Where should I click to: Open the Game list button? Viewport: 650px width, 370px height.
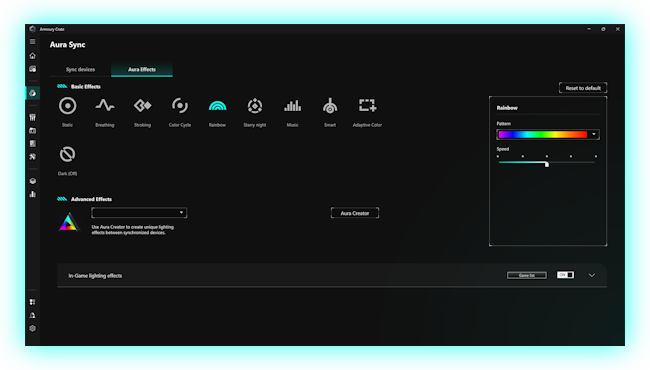pos(526,275)
